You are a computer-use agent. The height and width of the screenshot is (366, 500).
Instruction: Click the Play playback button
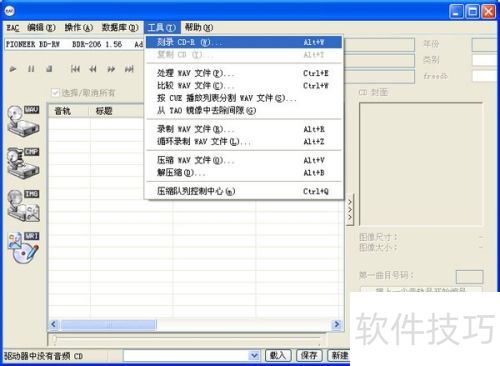tap(13, 69)
